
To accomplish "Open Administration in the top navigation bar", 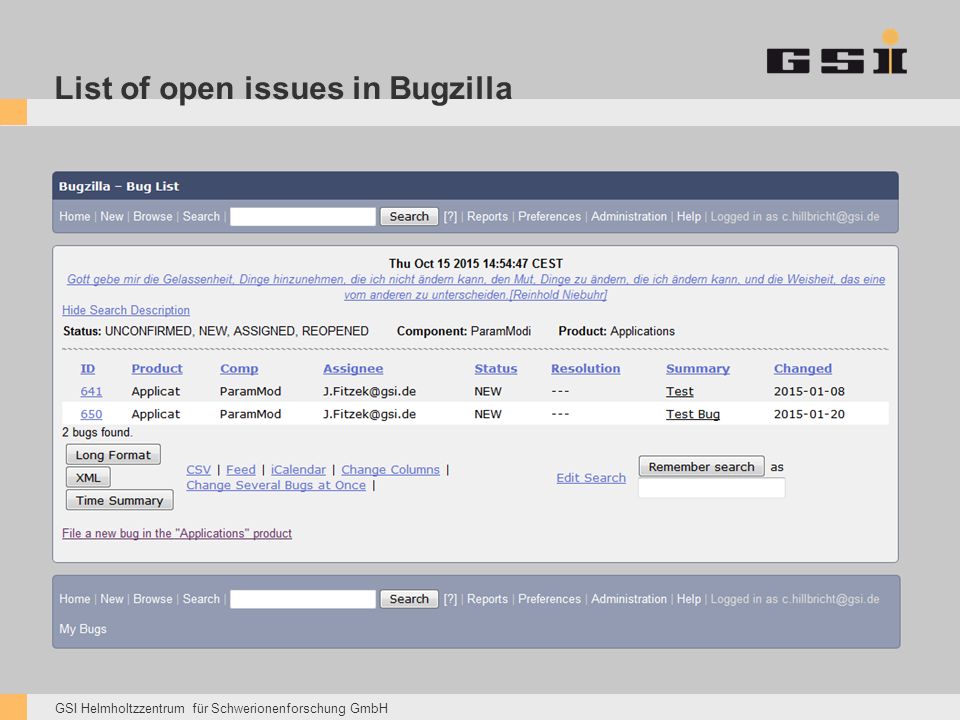I will tap(629, 217).
